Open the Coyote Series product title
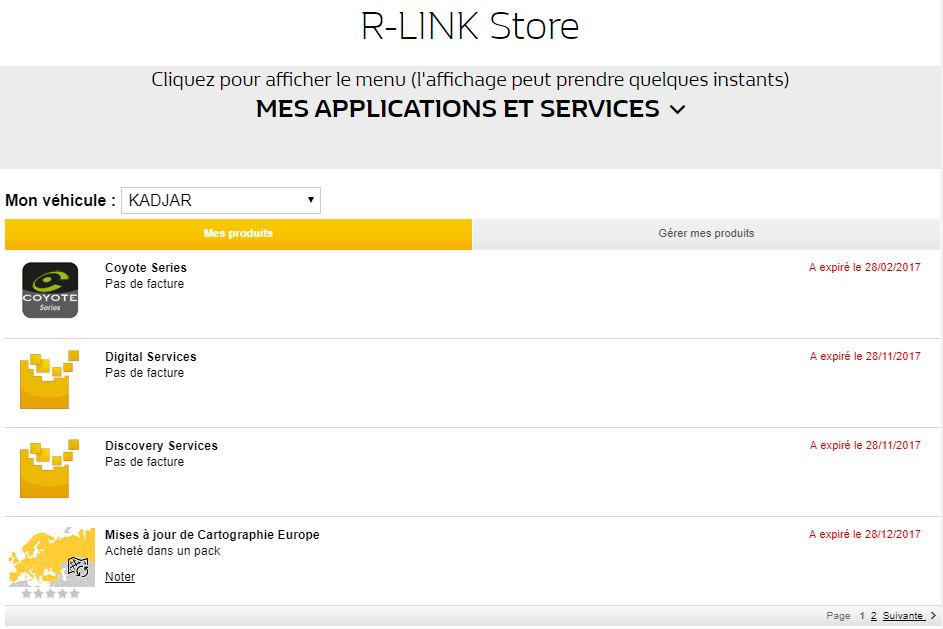The height and width of the screenshot is (629, 943). tap(146, 268)
